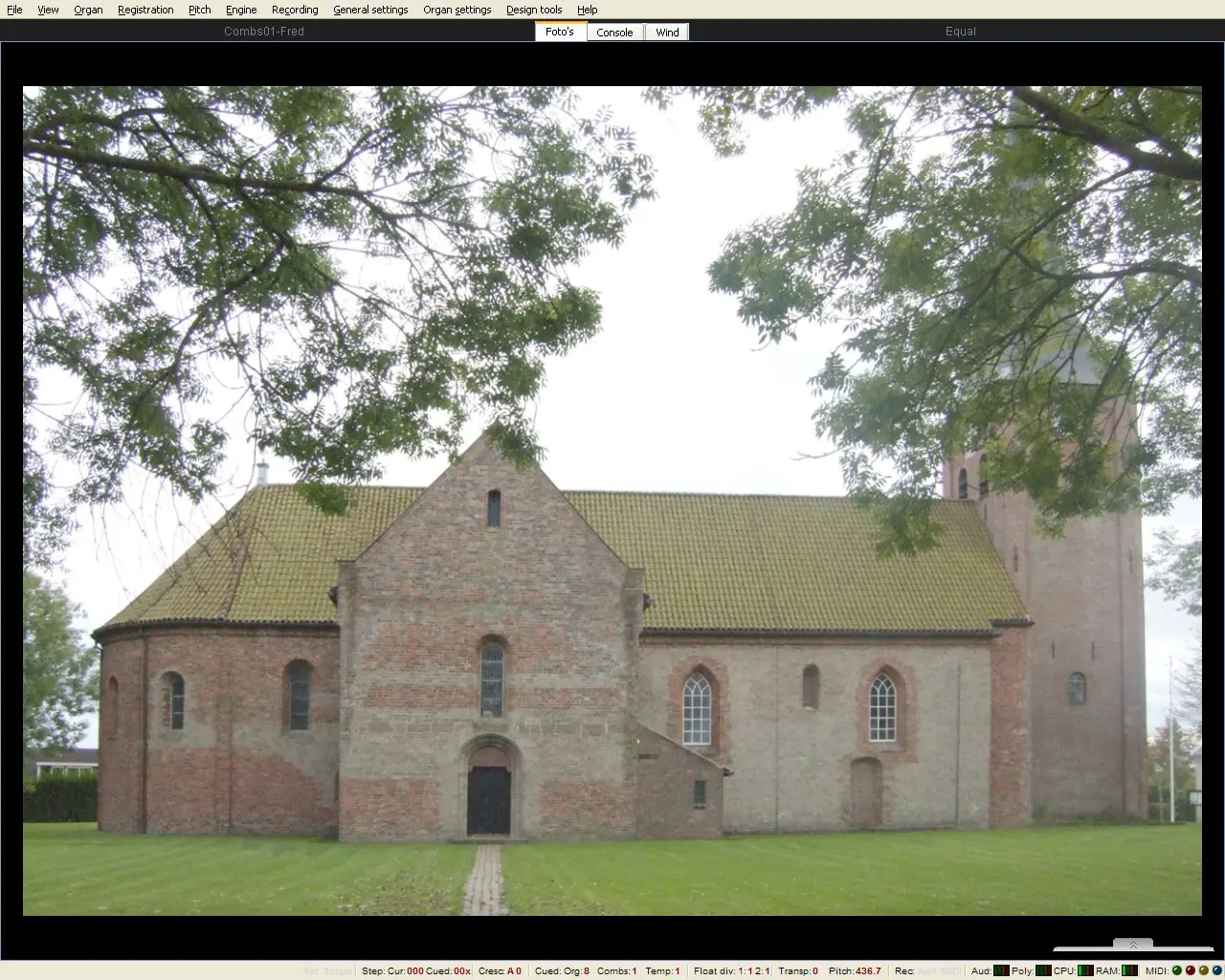The width and height of the screenshot is (1225, 980).
Task: Click the CPU load meter
Action: [1085, 970]
